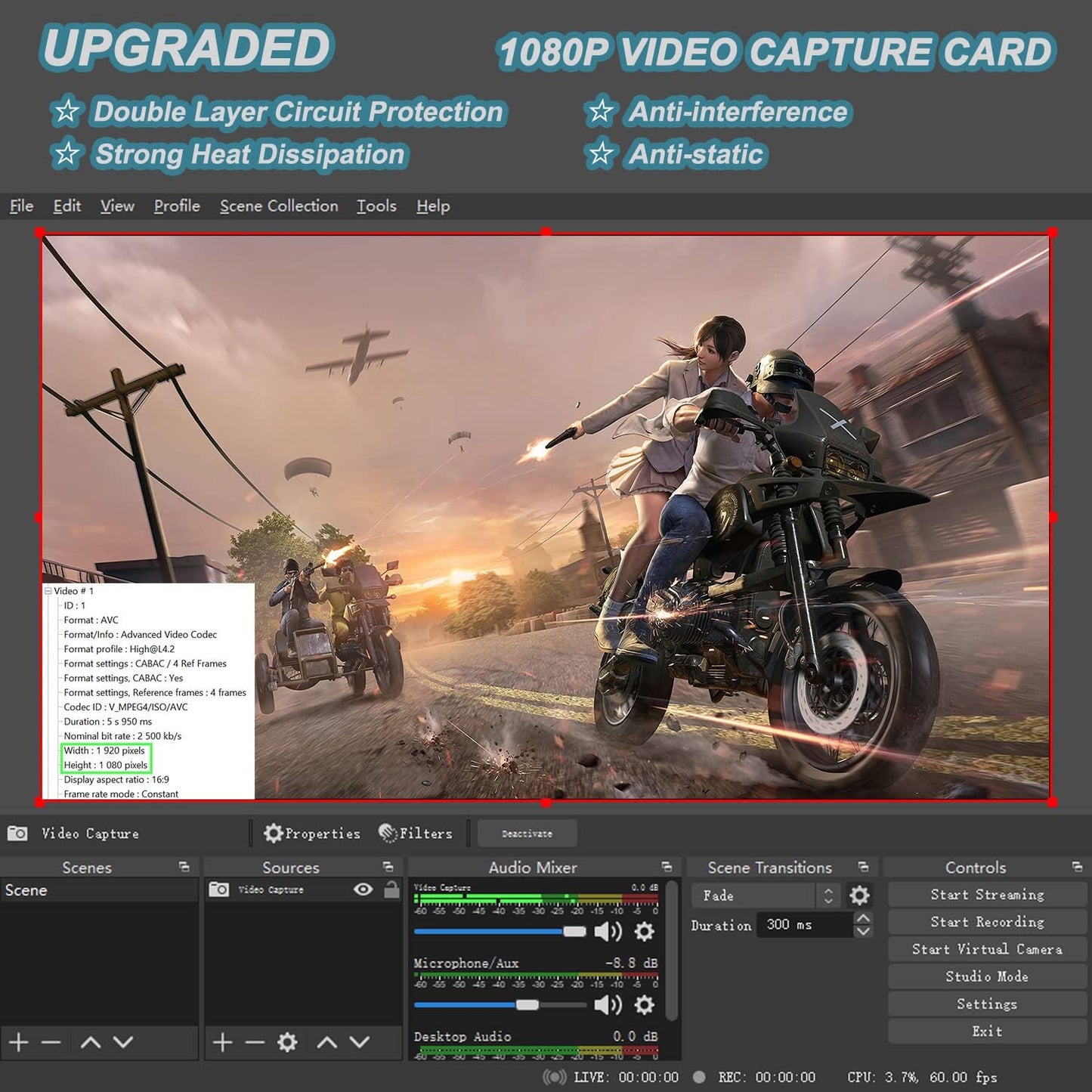
Task: Move the Video Capture source up
Action: point(326,1042)
